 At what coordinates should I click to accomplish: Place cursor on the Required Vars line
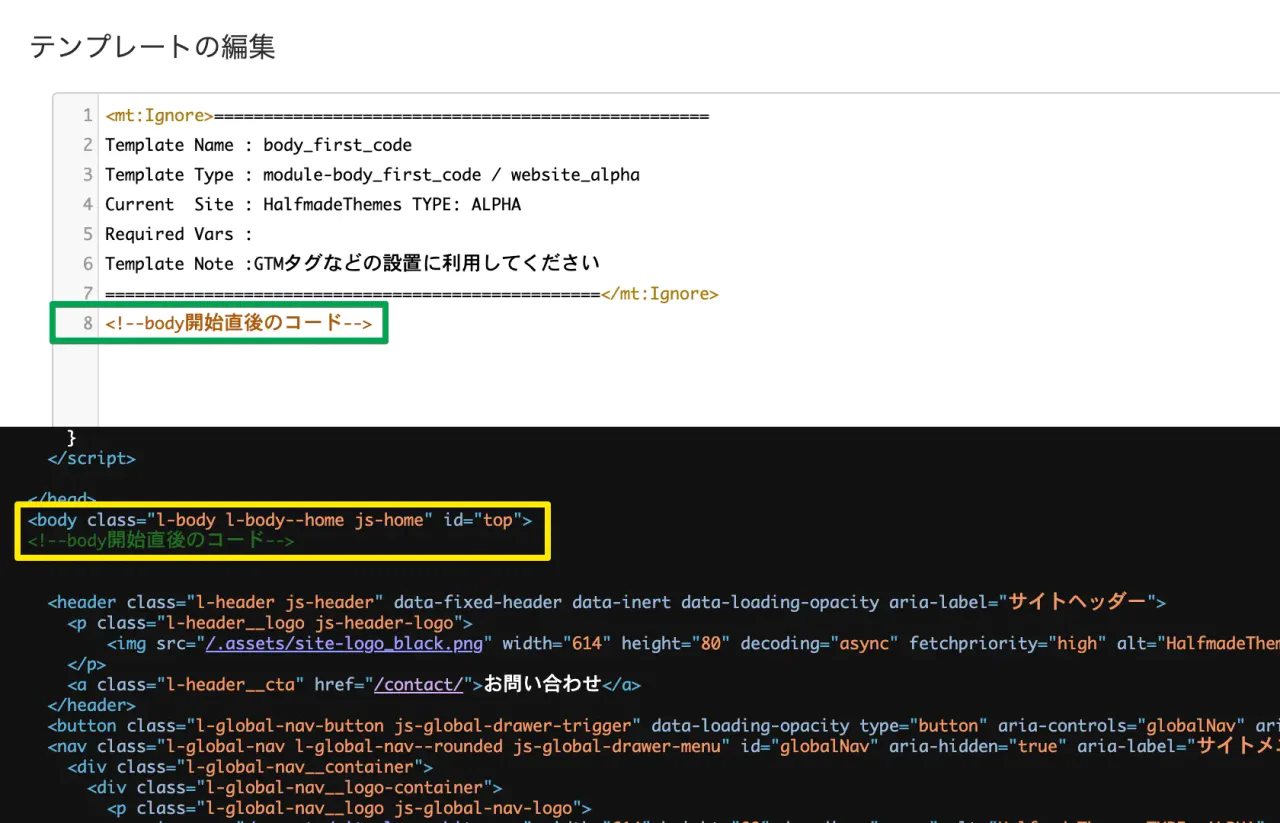(178, 234)
